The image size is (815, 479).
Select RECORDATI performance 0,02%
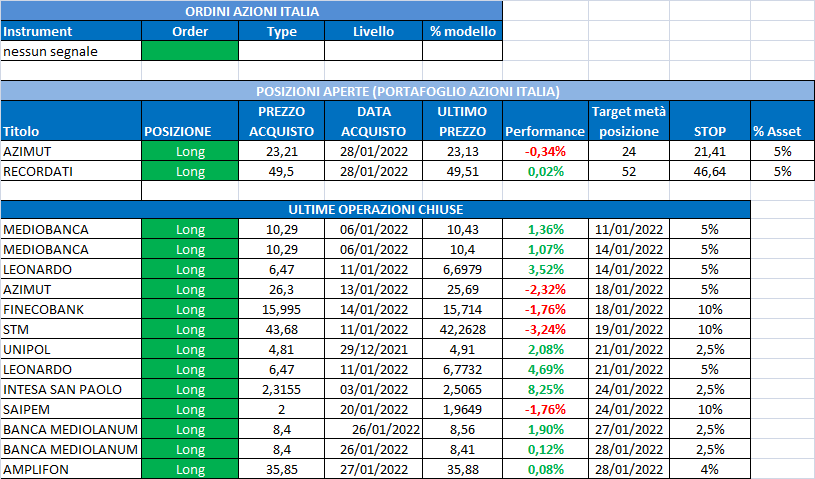tap(545, 171)
